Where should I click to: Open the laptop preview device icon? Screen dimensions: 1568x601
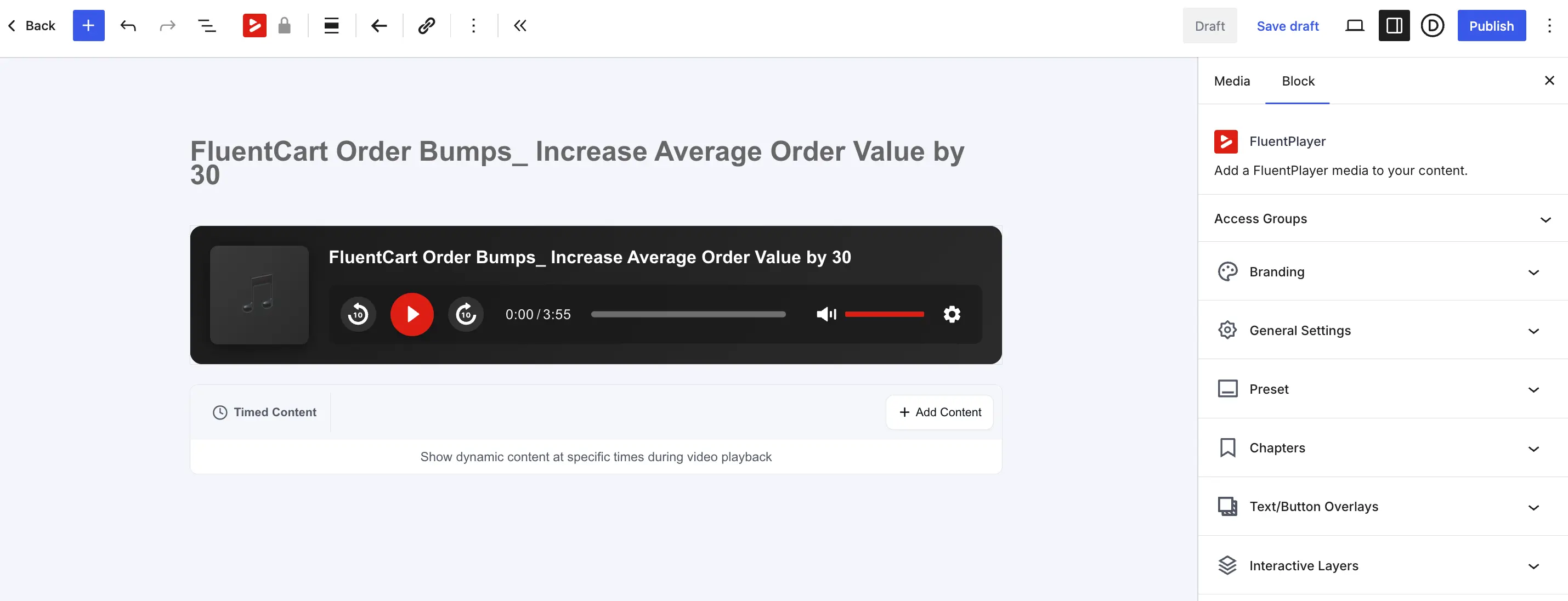click(1354, 26)
